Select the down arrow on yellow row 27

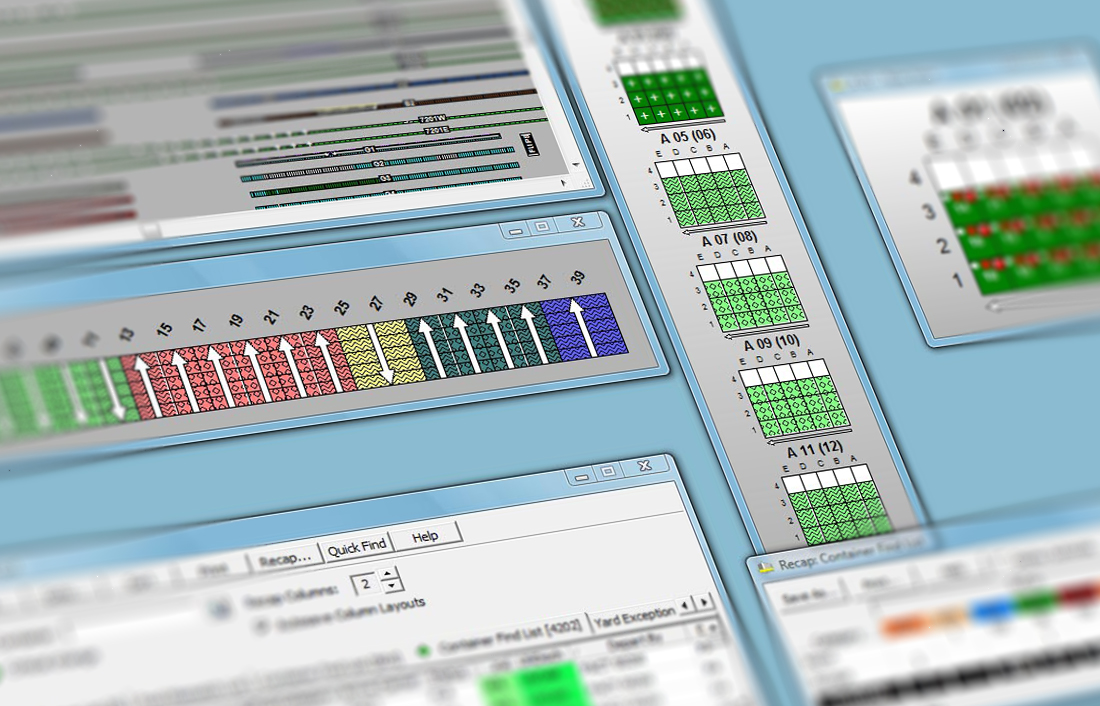pos(382,354)
